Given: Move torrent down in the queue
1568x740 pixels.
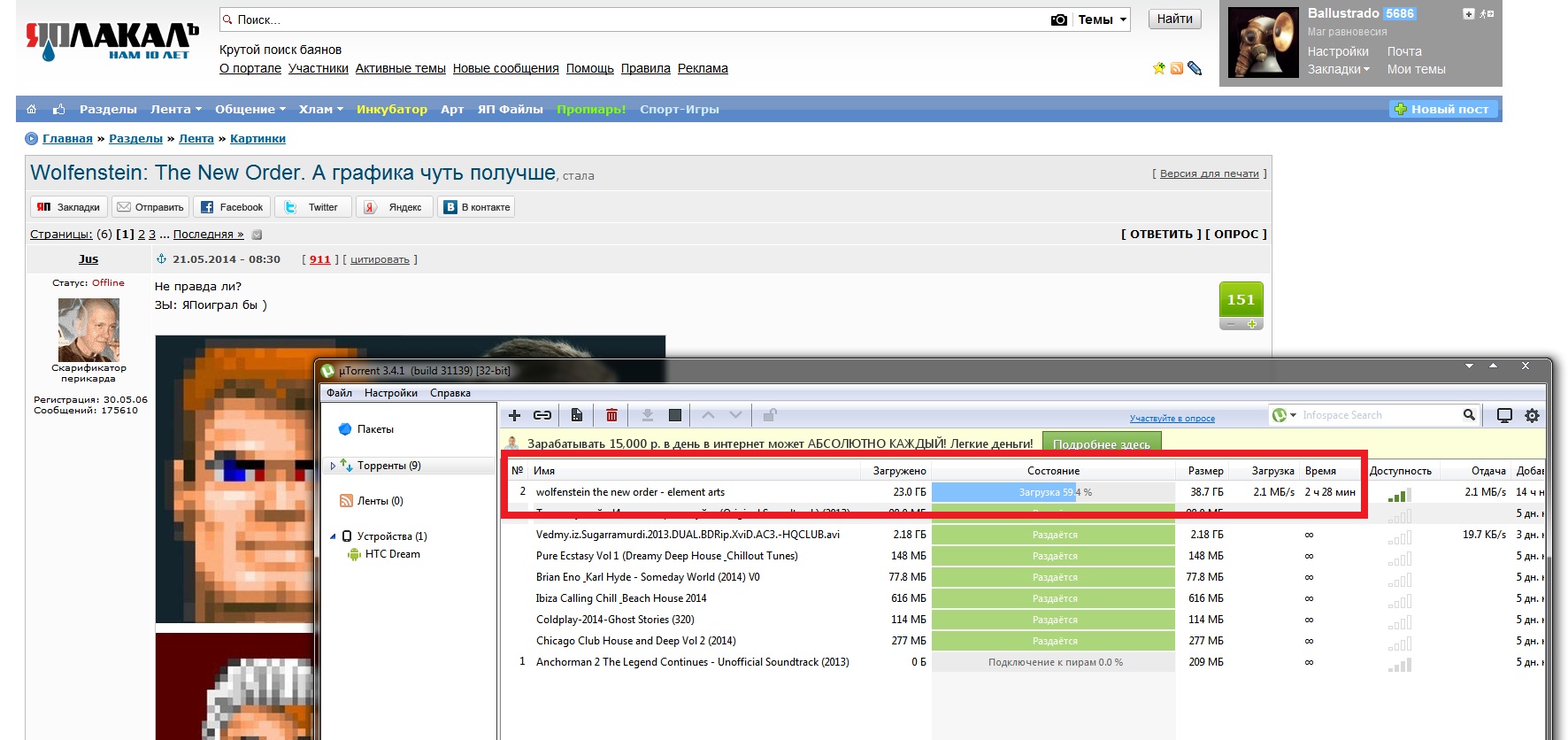Looking at the screenshot, I should 735,414.
